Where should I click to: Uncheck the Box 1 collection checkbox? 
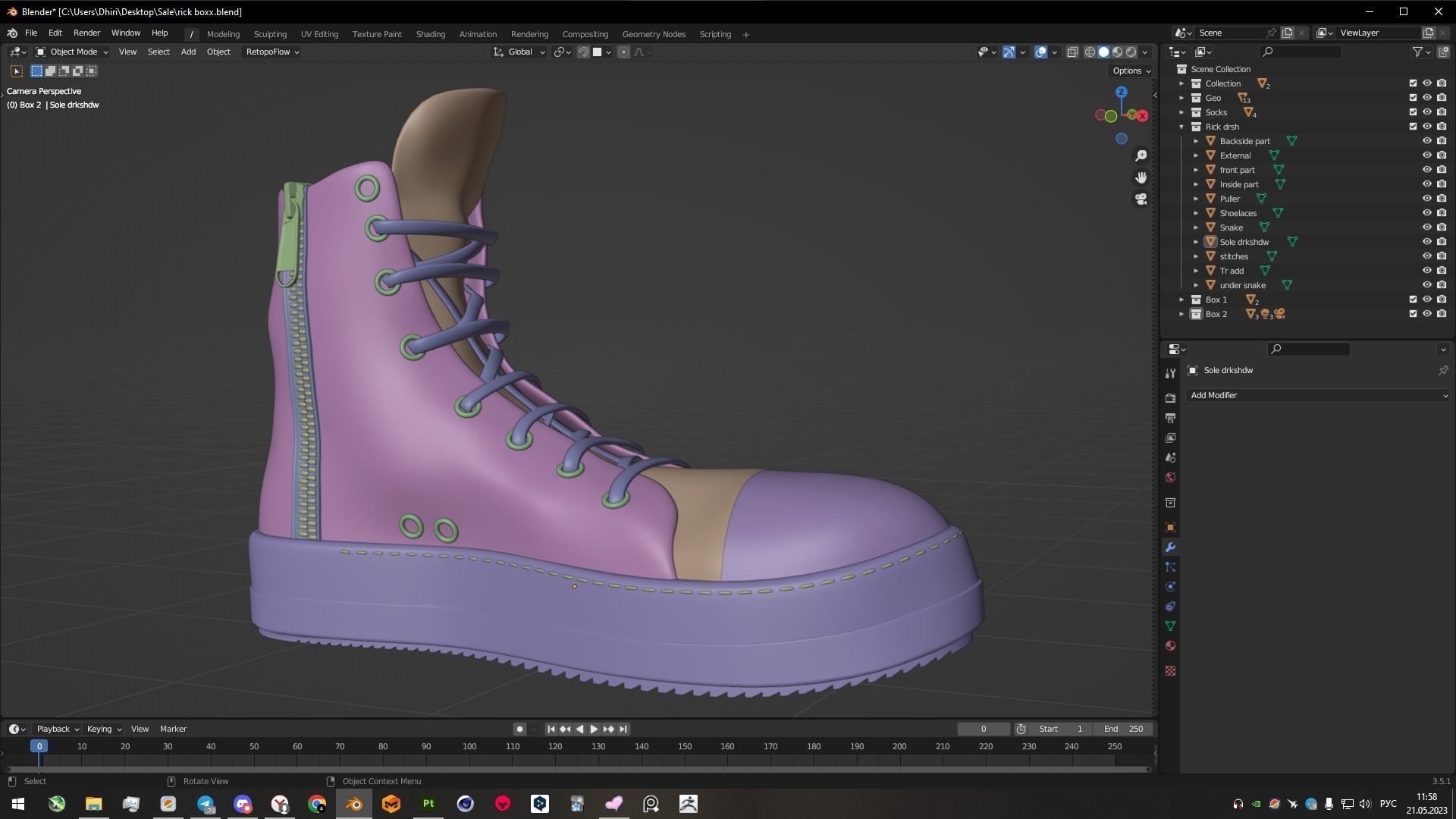[x=1413, y=300]
